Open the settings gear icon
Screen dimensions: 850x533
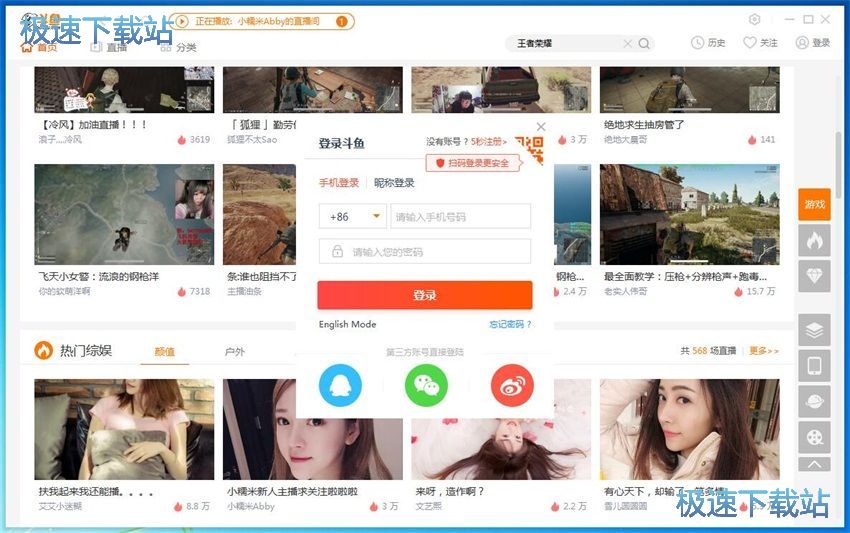754,20
